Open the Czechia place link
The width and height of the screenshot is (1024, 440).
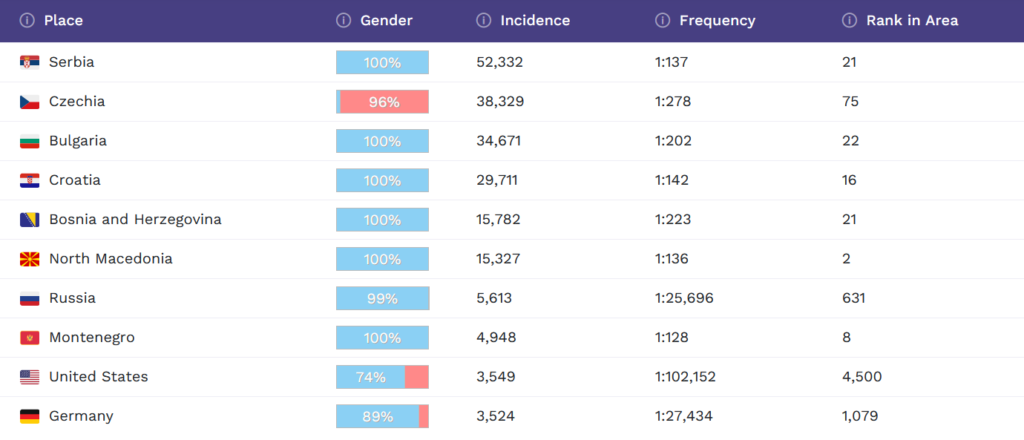[77, 101]
